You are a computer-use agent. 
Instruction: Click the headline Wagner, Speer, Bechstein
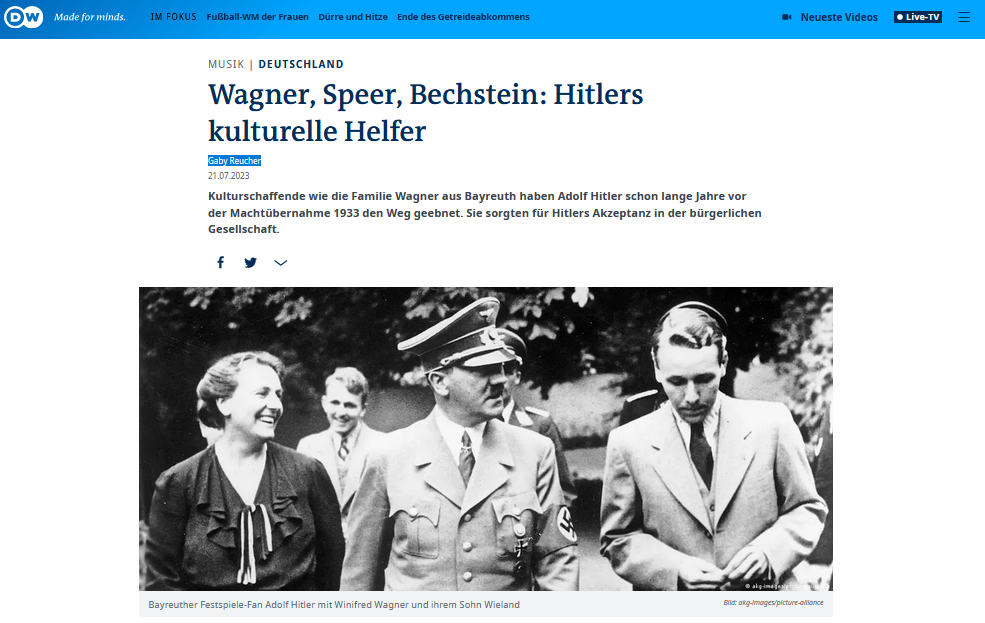coord(425,113)
